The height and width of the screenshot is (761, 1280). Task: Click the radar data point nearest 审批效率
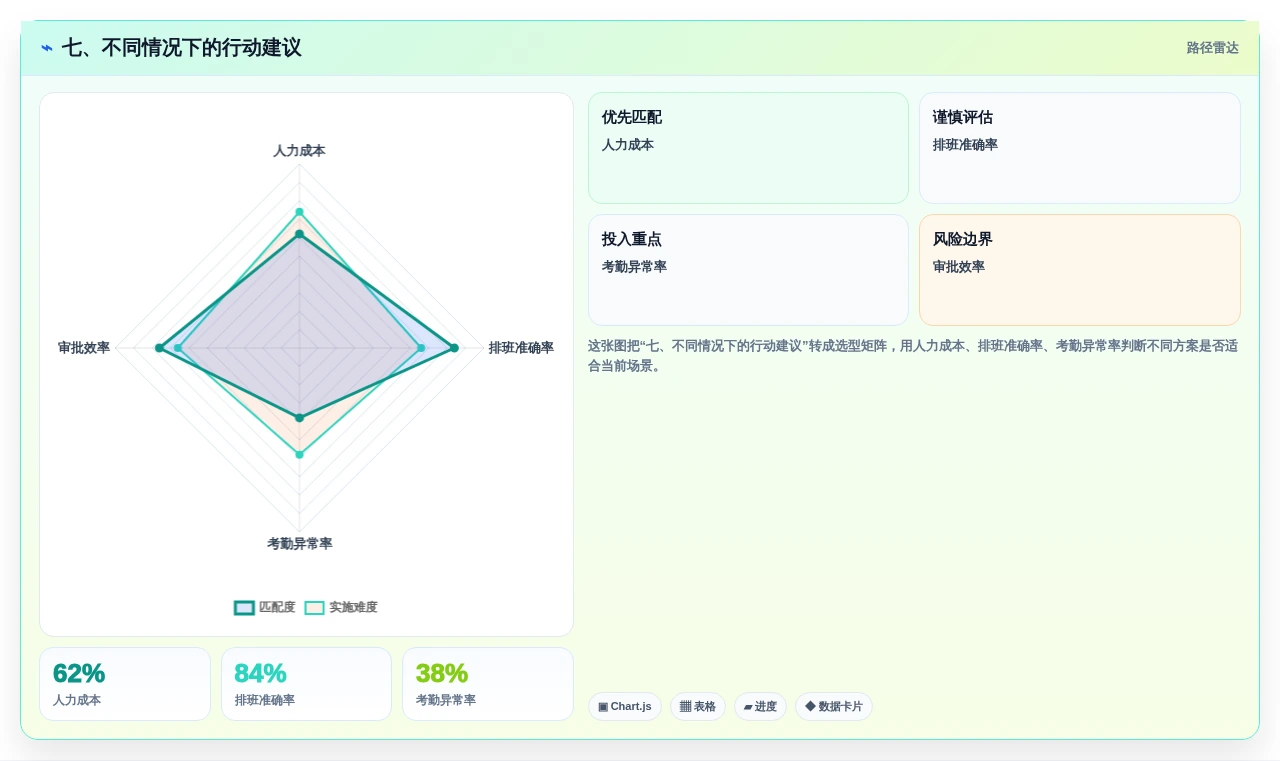[x=159, y=348]
